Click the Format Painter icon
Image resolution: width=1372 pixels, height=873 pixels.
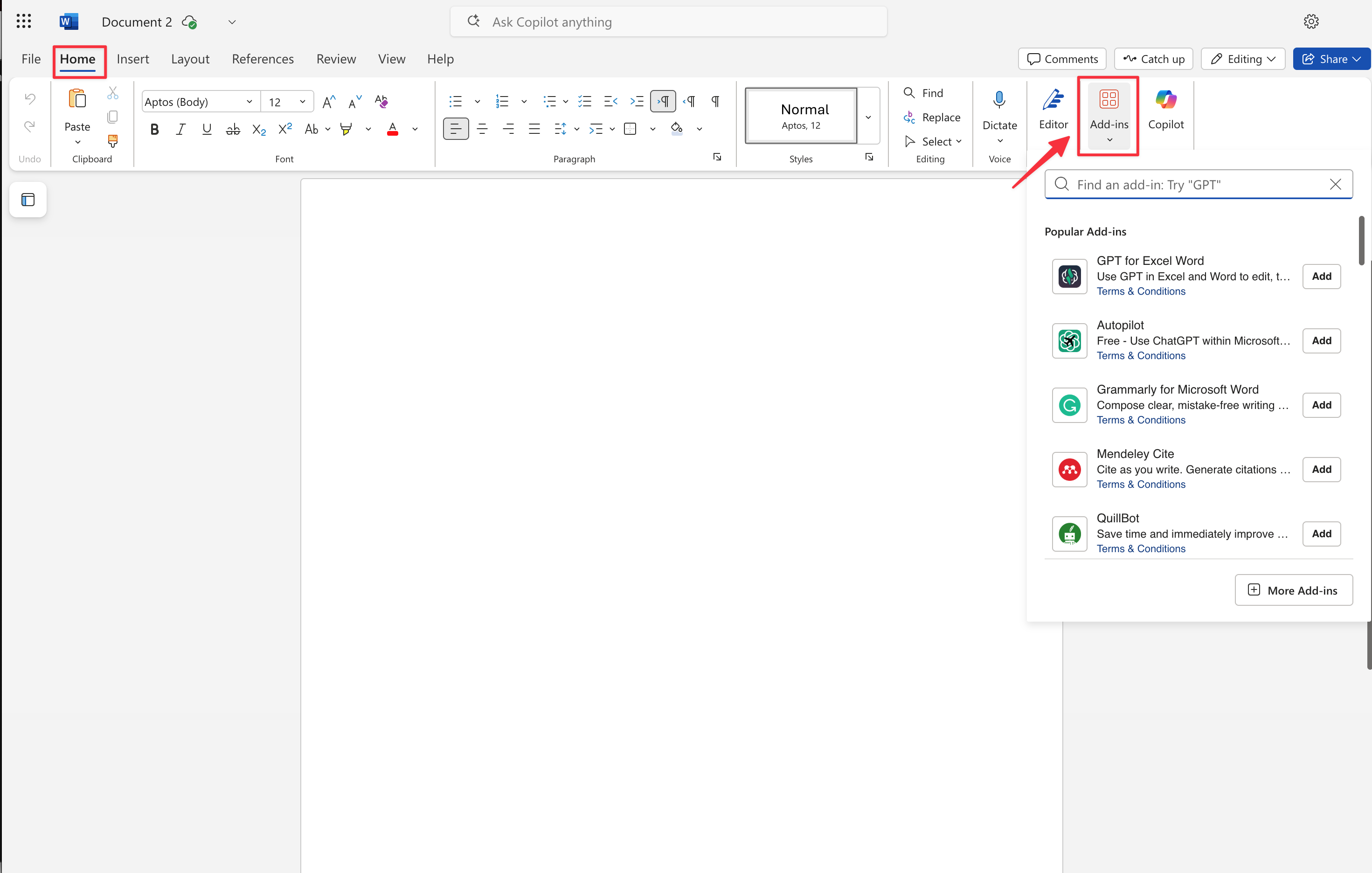pyautogui.click(x=112, y=140)
